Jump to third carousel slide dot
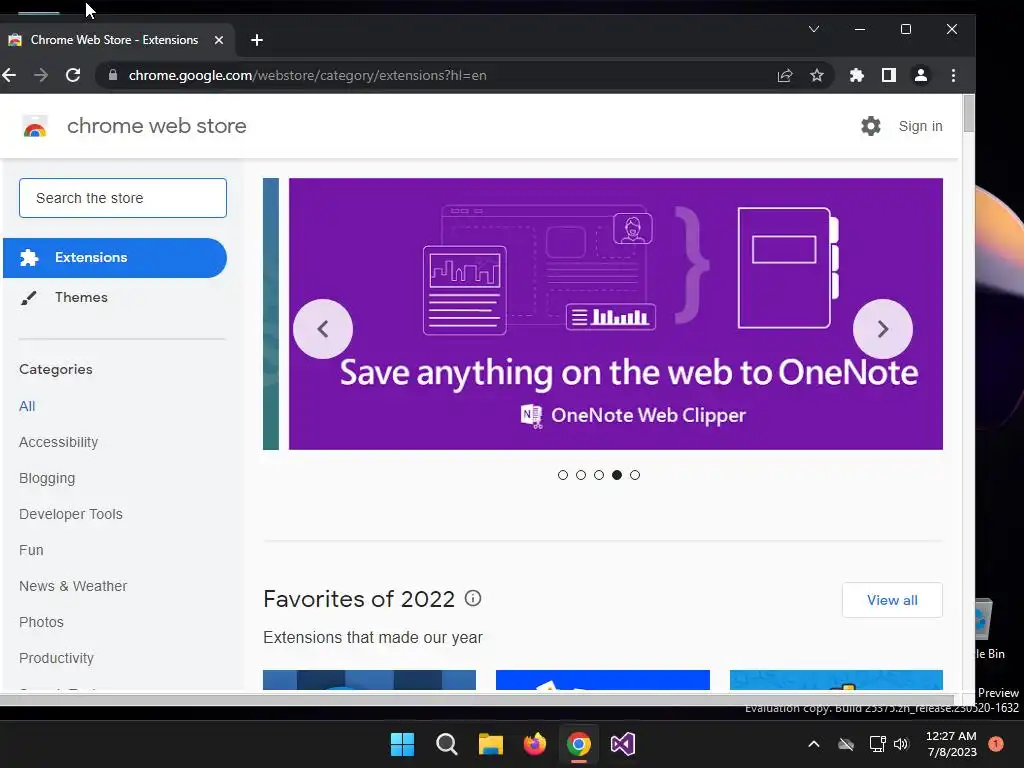 pyautogui.click(x=599, y=475)
